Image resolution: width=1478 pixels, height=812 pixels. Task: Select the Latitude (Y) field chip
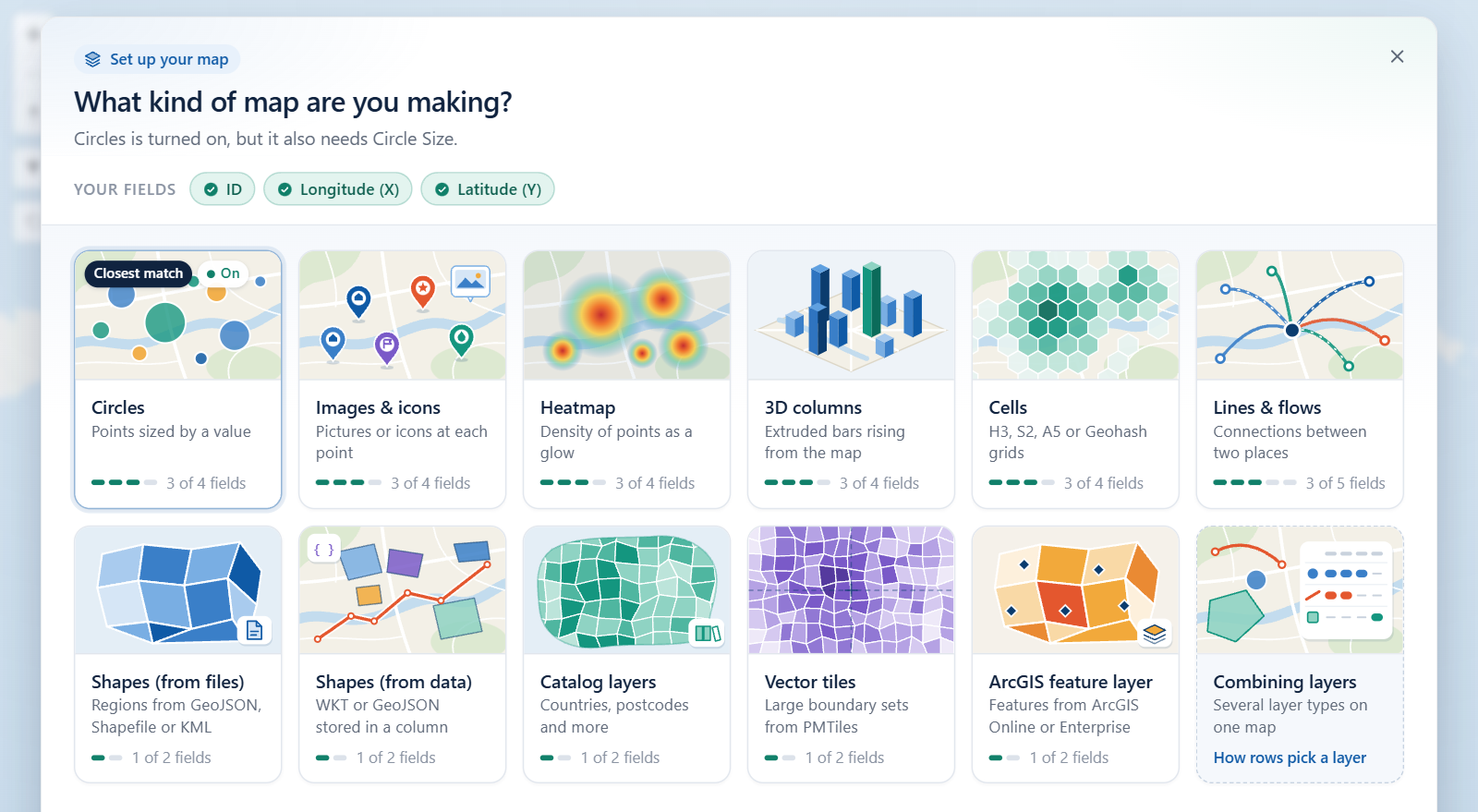point(488,189)
